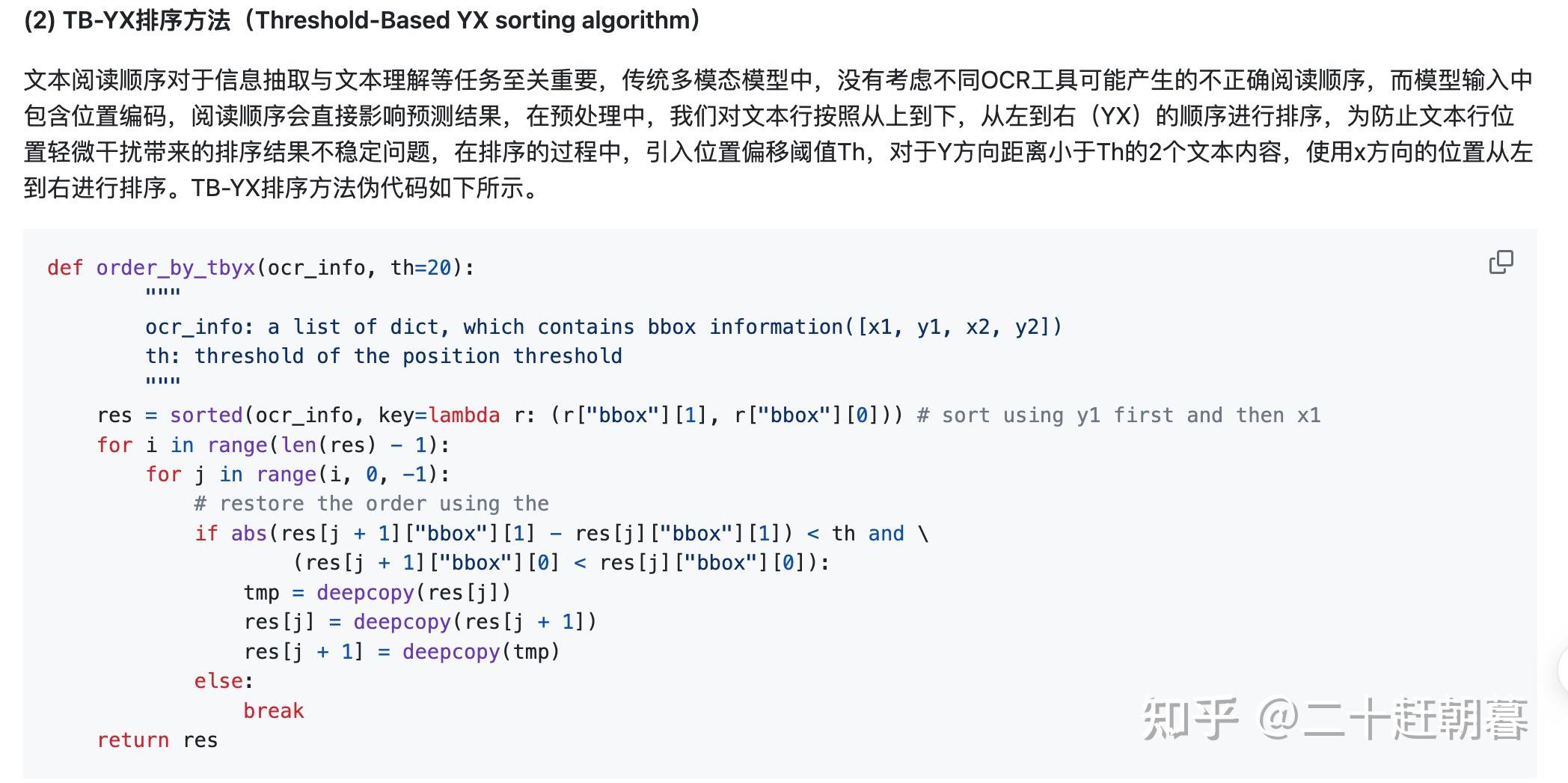Click the 'for j in range' loop line
This screenshot has width=1568, height=783.
(298, 475)
